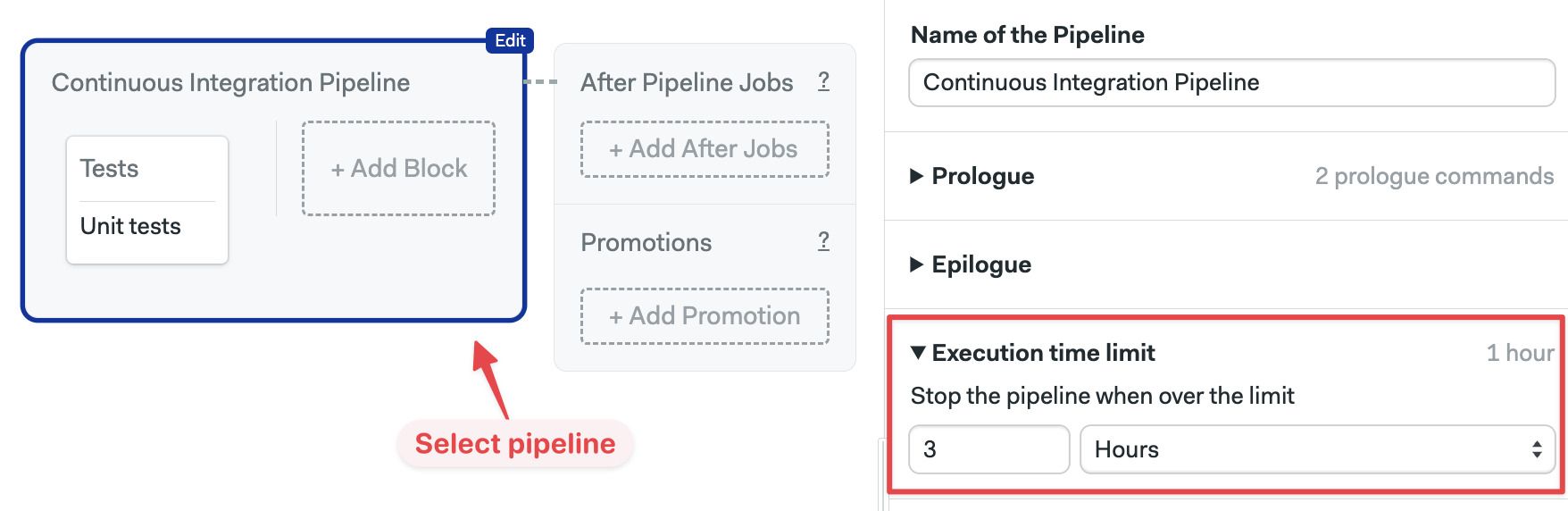The image size is (1568, 511).
Task: Click the + Add Block button
Action: tap(398, 168)
